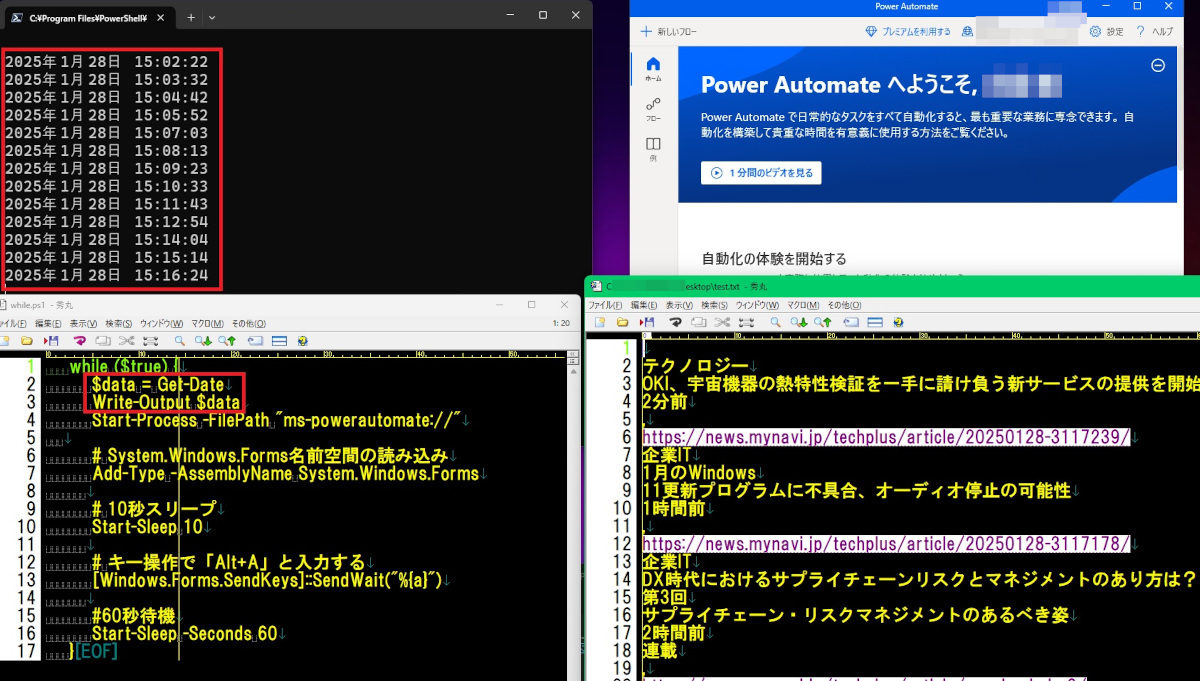The height and width of the screenshot is (681, 1200).
Task: Open 編集(E) menu in test.txt editor
Action: pos(643,305)
